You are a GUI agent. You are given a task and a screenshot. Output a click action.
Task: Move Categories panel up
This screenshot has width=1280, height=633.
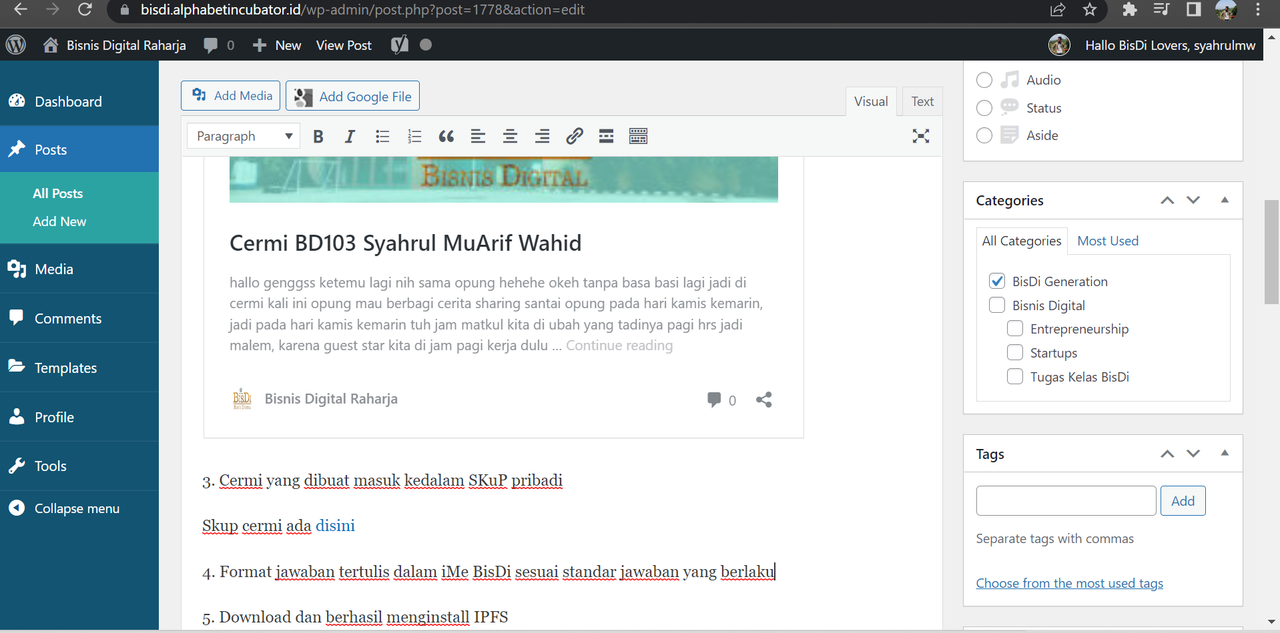[1167, 200]
